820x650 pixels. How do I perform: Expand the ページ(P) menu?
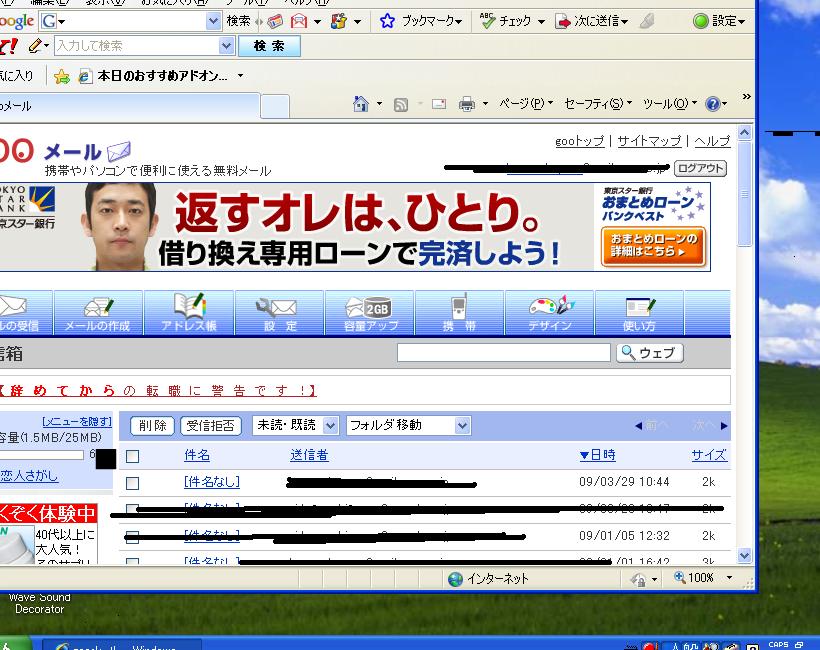(x=526, y=104)
